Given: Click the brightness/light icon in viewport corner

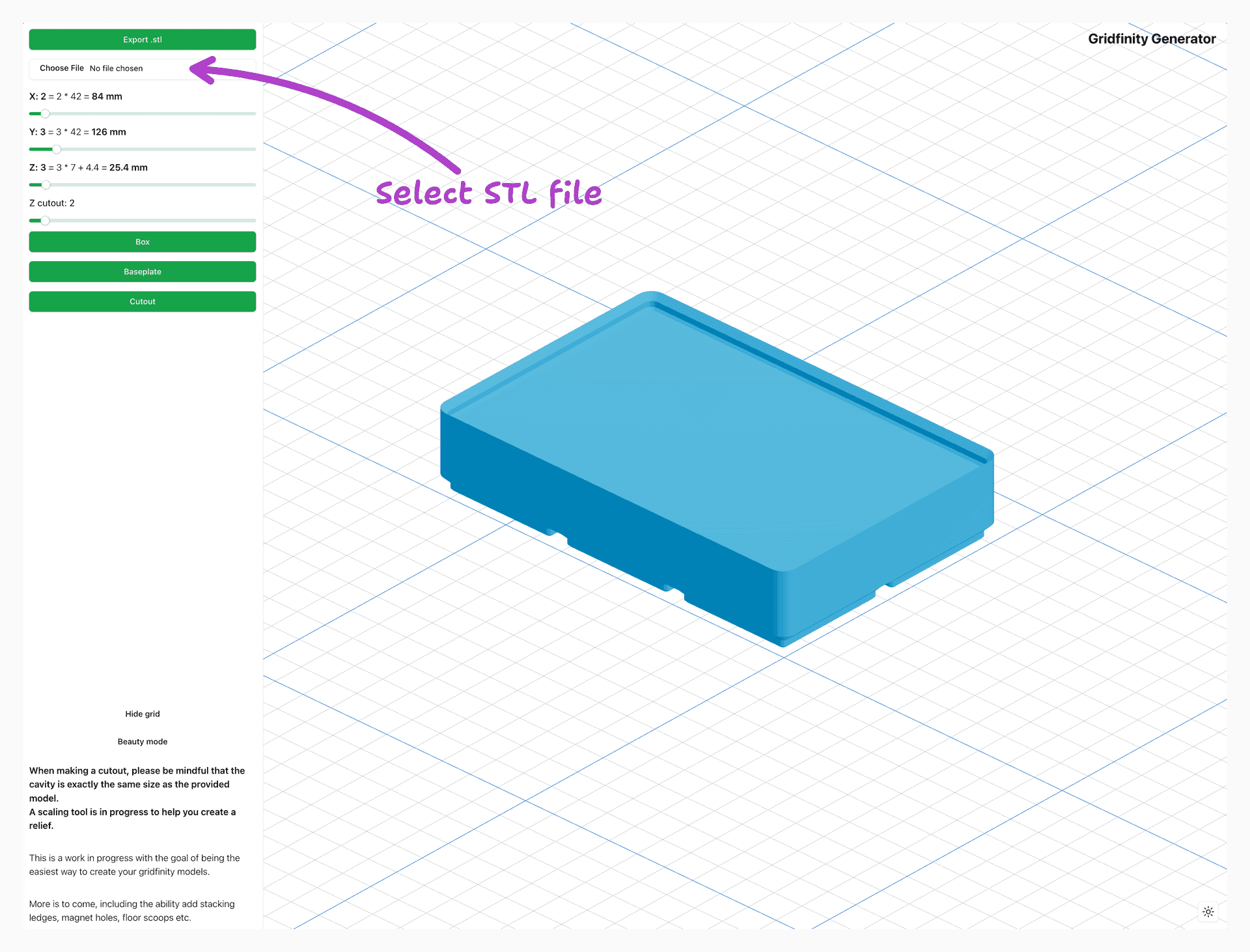Looking at the screenshot, I should [x=1208, y=912].
